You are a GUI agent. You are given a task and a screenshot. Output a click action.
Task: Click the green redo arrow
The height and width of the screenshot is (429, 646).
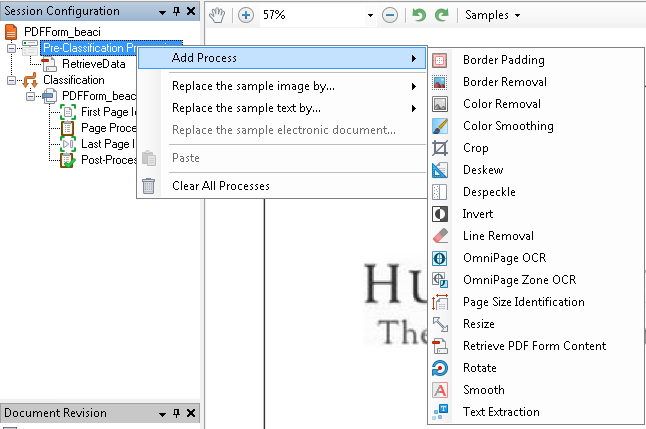tap(441, 16)
